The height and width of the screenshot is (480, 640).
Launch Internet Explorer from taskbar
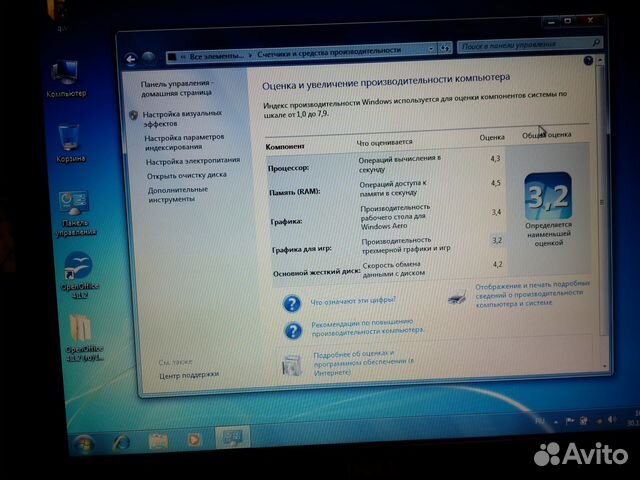click(x=121, y=442)
